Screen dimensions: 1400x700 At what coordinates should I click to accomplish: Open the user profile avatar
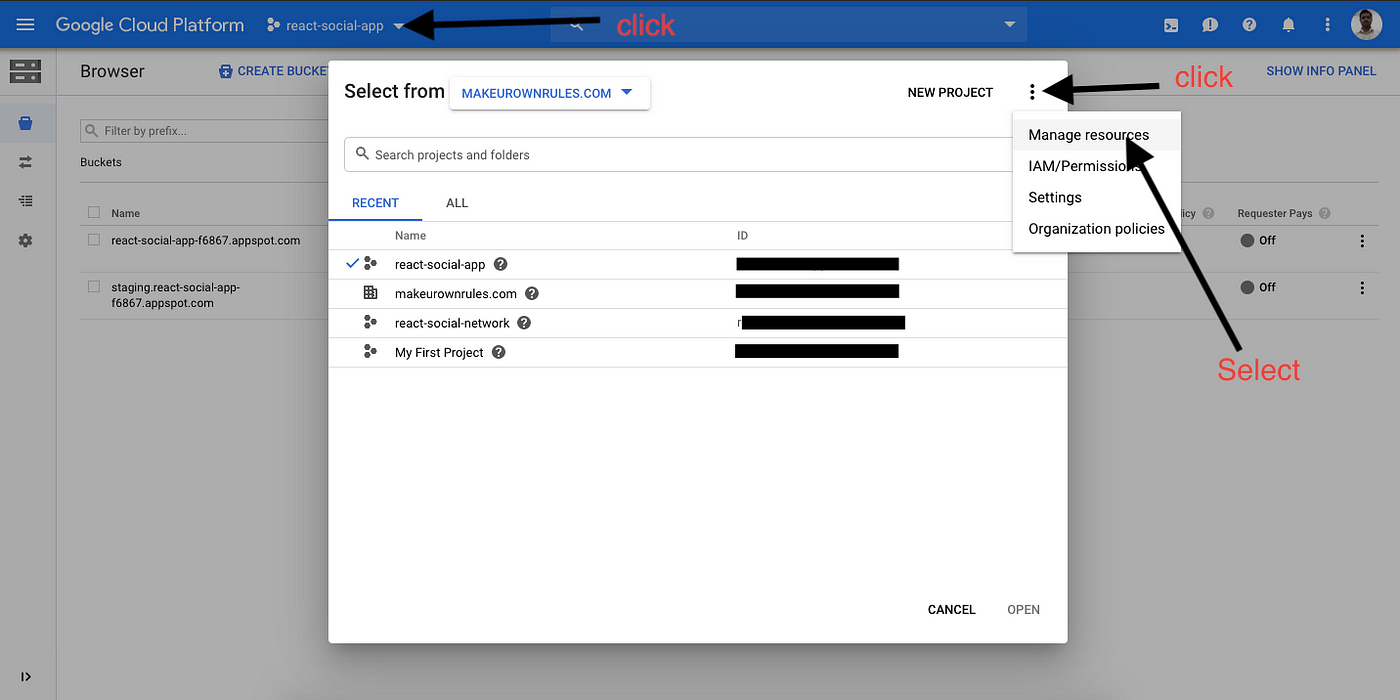[x=1366, y=25]
